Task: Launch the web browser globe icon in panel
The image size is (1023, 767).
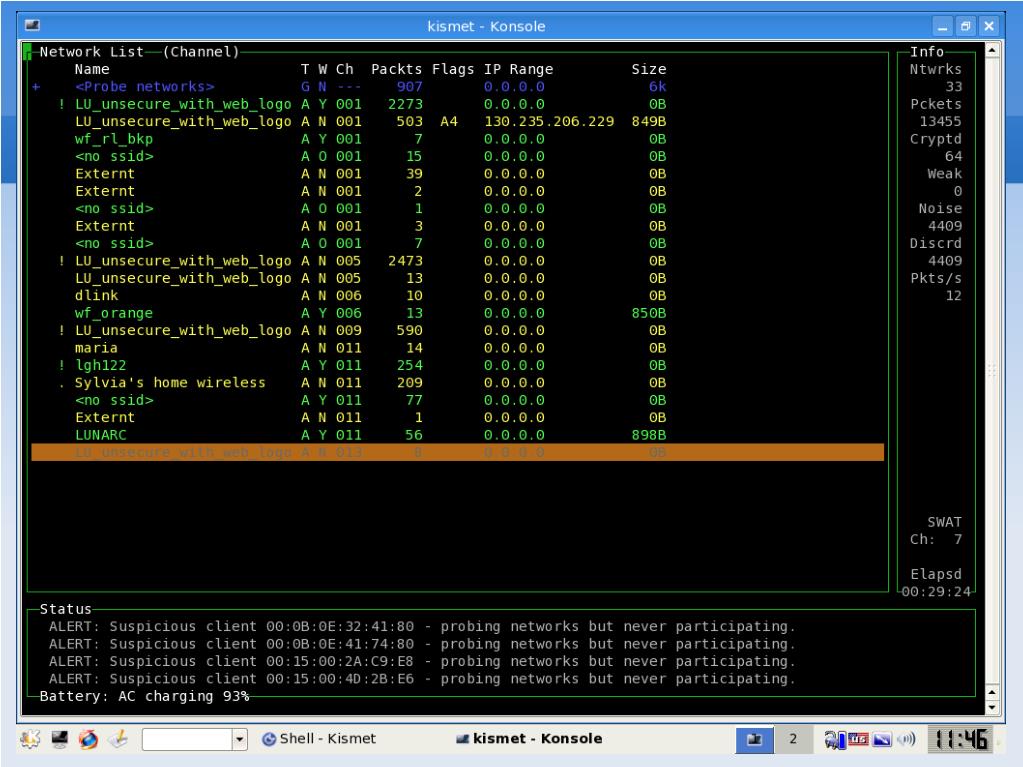Action: (x=88, y=739)
